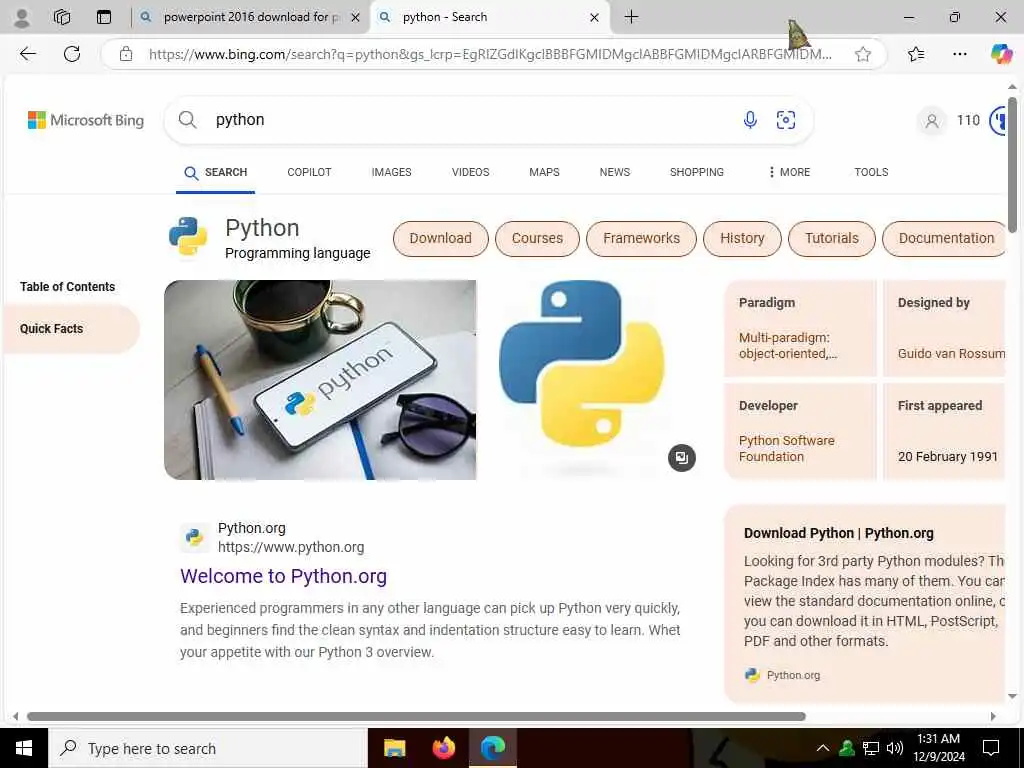Switch to the VIDEOS tab
Viewport: 1024px width, 768px height.
coord(470,172)
